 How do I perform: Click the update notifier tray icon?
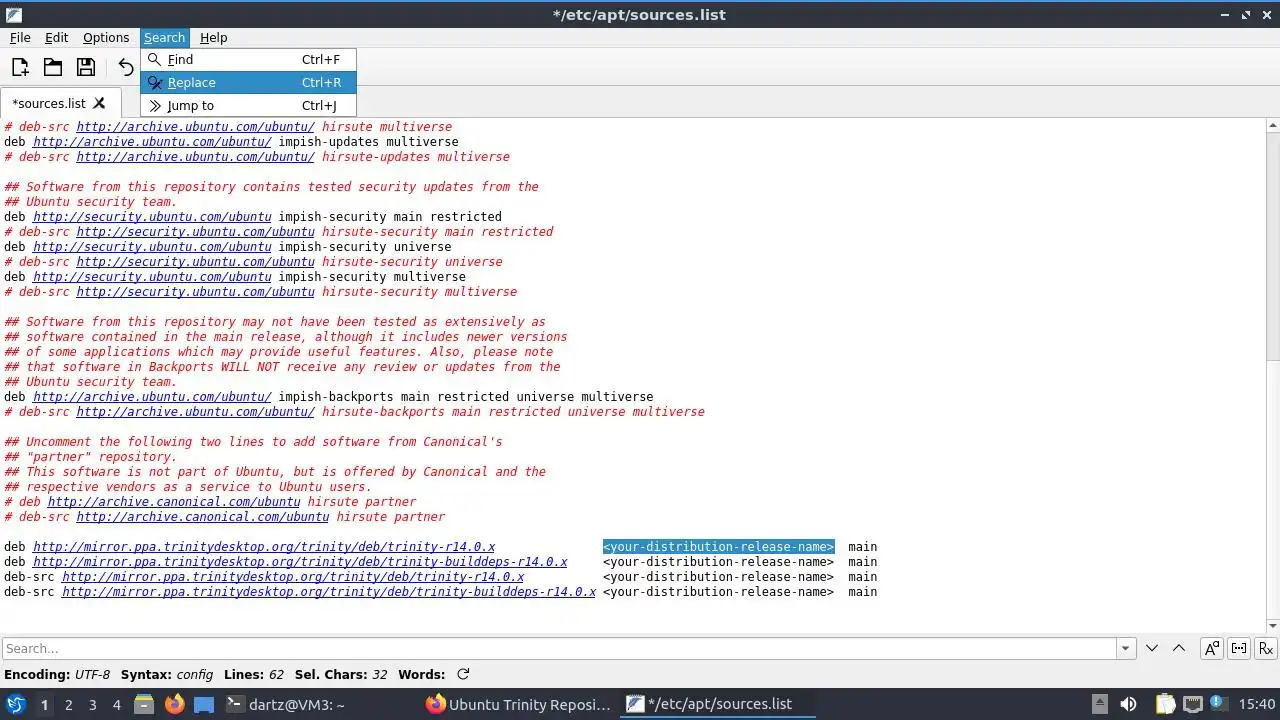pos(1219,704)
